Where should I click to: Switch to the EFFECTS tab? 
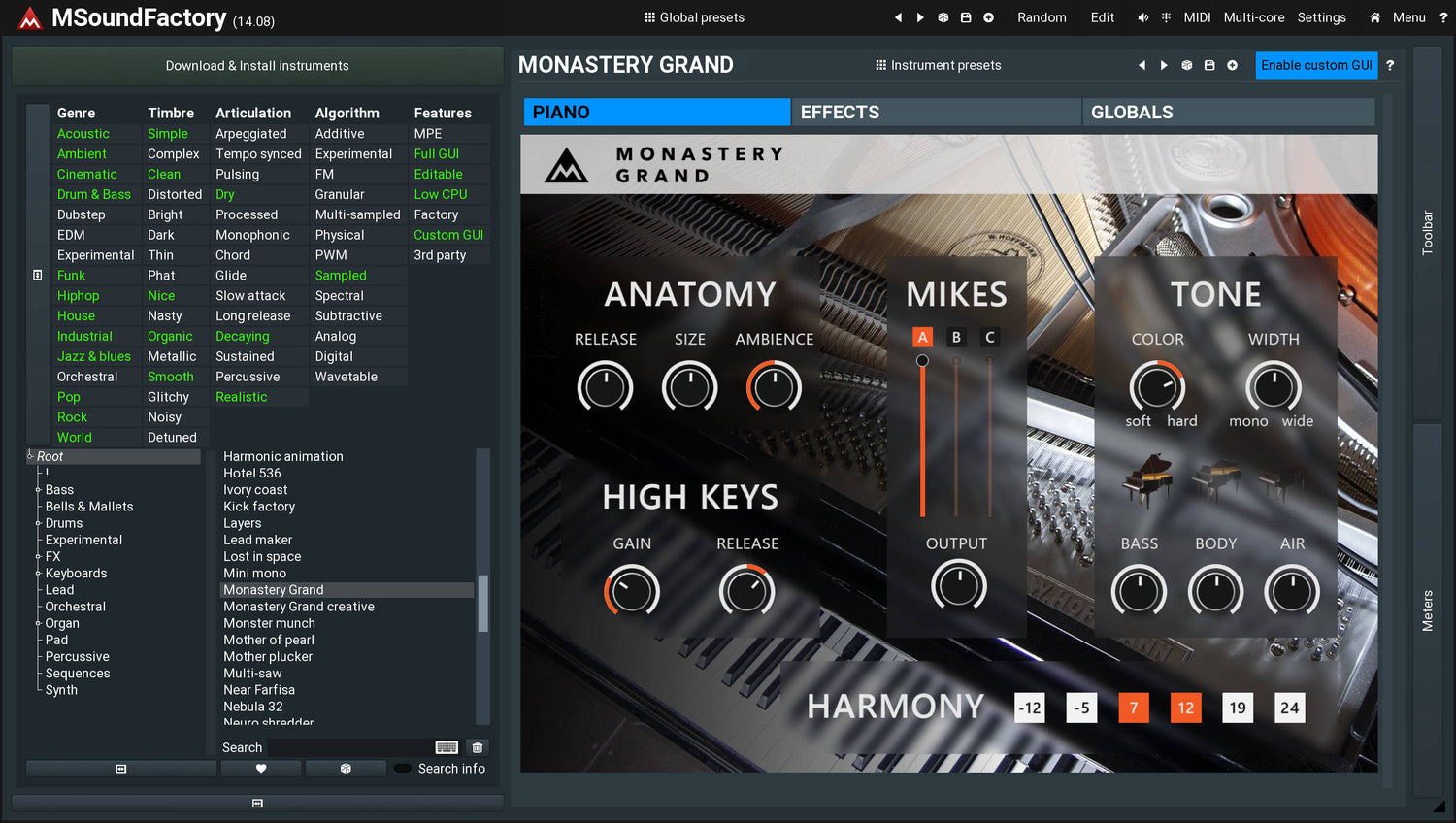click(x=936, y=113)
